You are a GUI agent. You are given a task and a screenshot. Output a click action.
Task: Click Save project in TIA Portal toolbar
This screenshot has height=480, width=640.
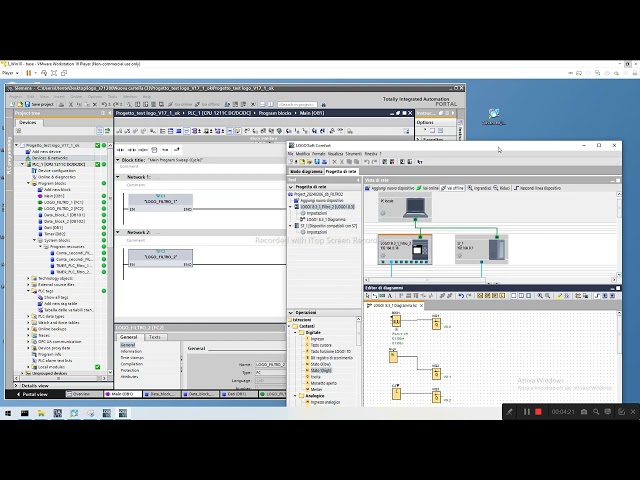click(40, 104)
